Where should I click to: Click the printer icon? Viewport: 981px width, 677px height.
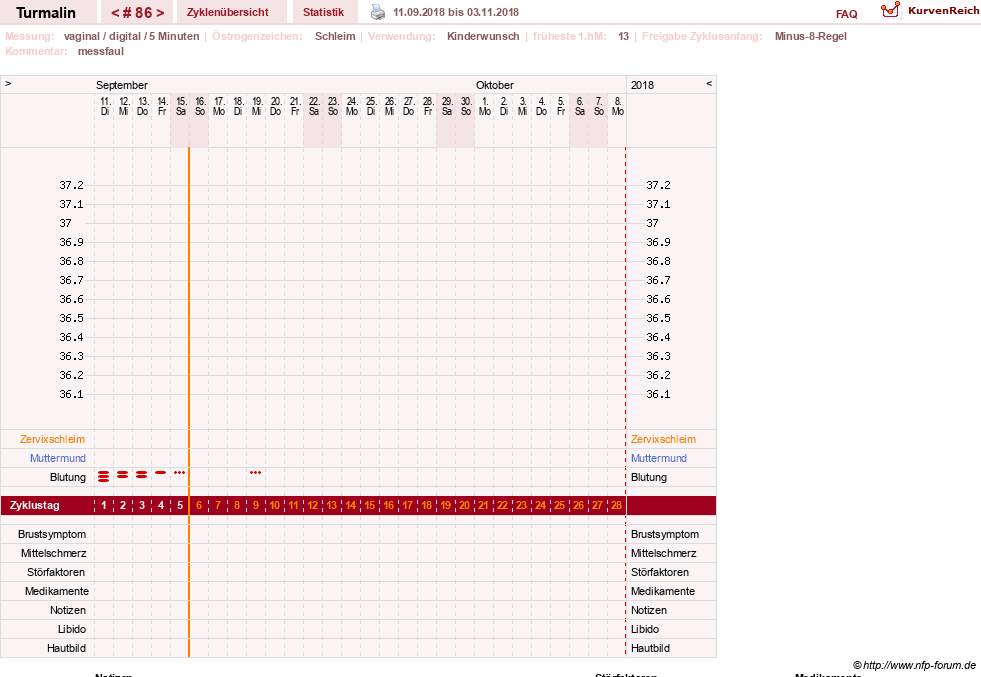tap(378, 12)
